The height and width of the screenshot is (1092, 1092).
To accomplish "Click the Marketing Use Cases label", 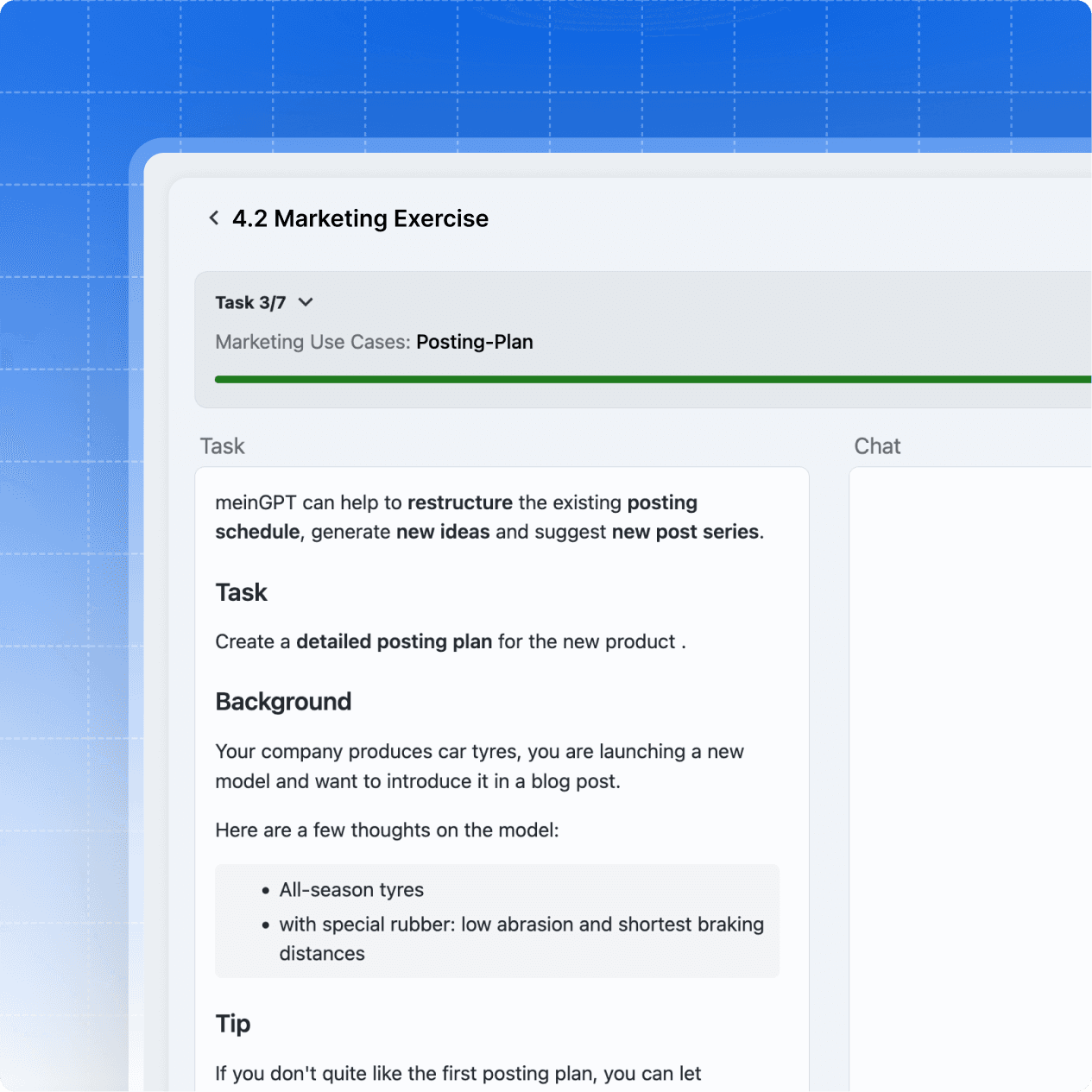I will (312, 342).
